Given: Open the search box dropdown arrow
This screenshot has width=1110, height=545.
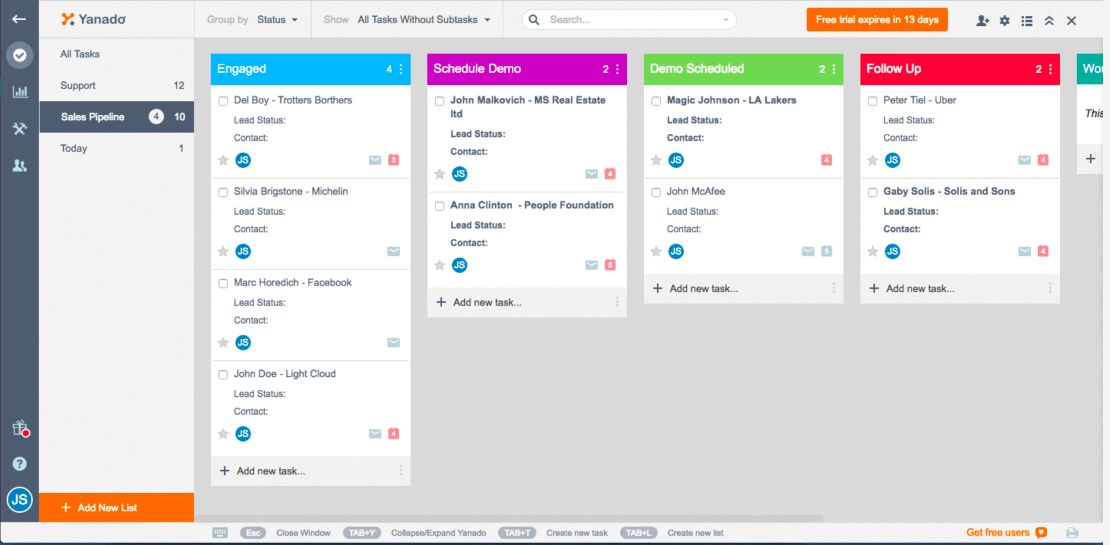Looking at the screenshot, I should [x=726, y=21].
